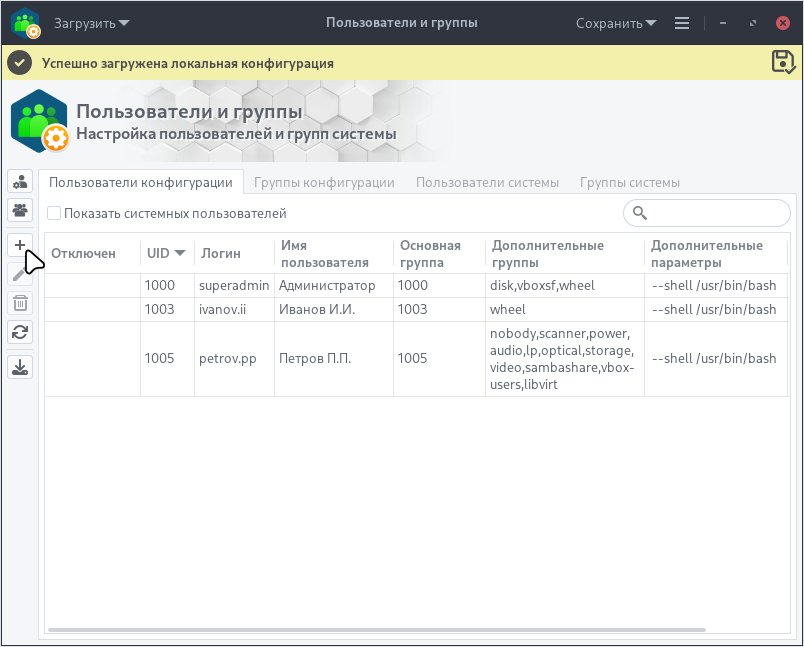Delete a user using the trash icon
Screen dimensions: 804x647
19,302
